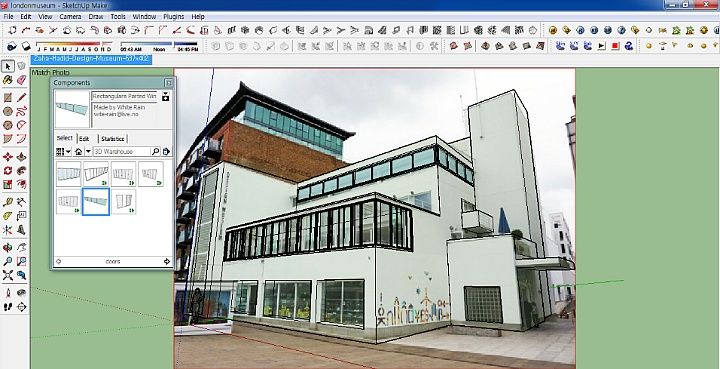Image resolution: width=720 pixels, height=369 pixels.
Task: Open the Edit menu
Action: click(x=26, y=17)
